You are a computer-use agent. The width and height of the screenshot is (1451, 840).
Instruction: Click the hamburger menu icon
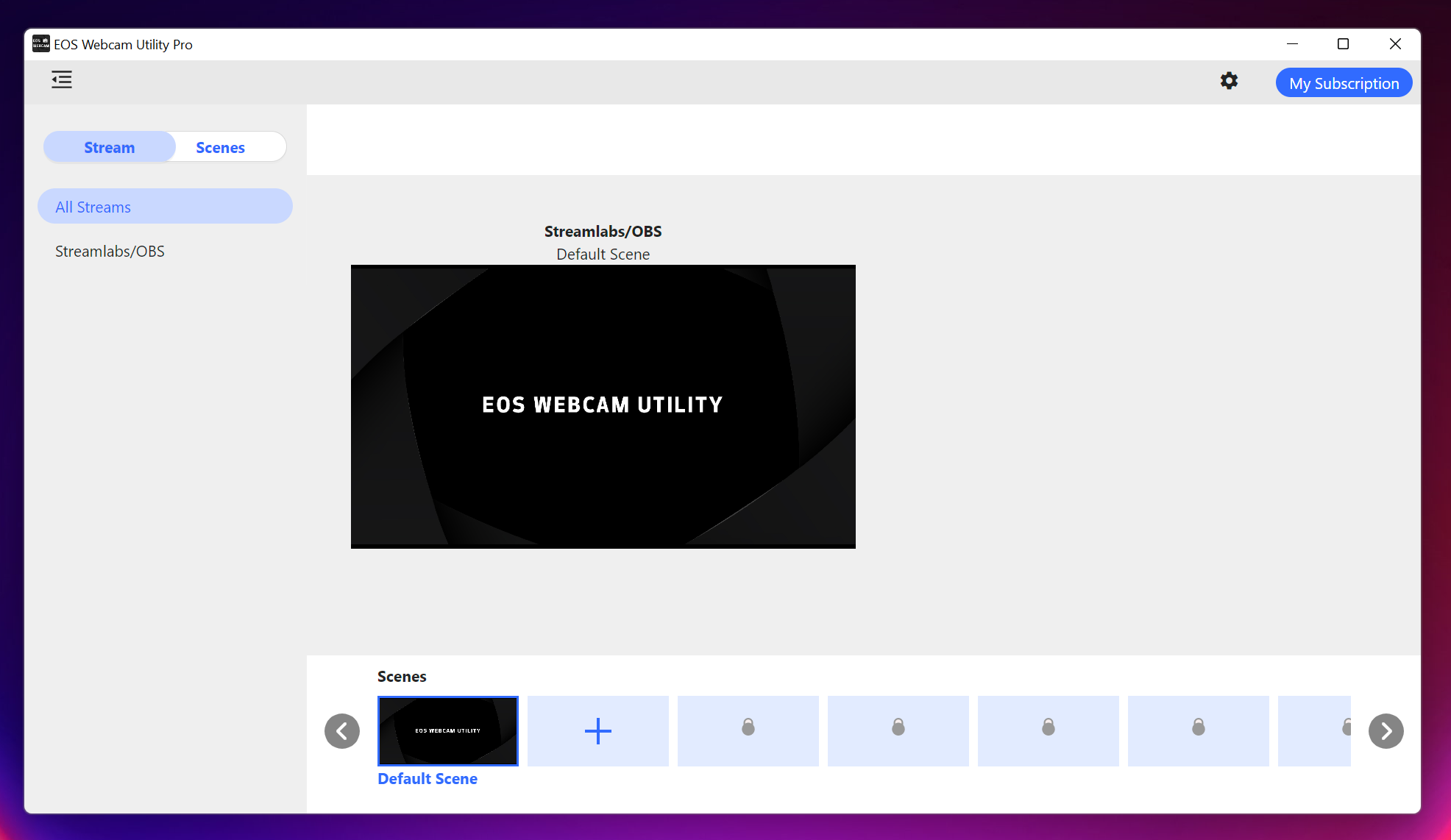61,79
